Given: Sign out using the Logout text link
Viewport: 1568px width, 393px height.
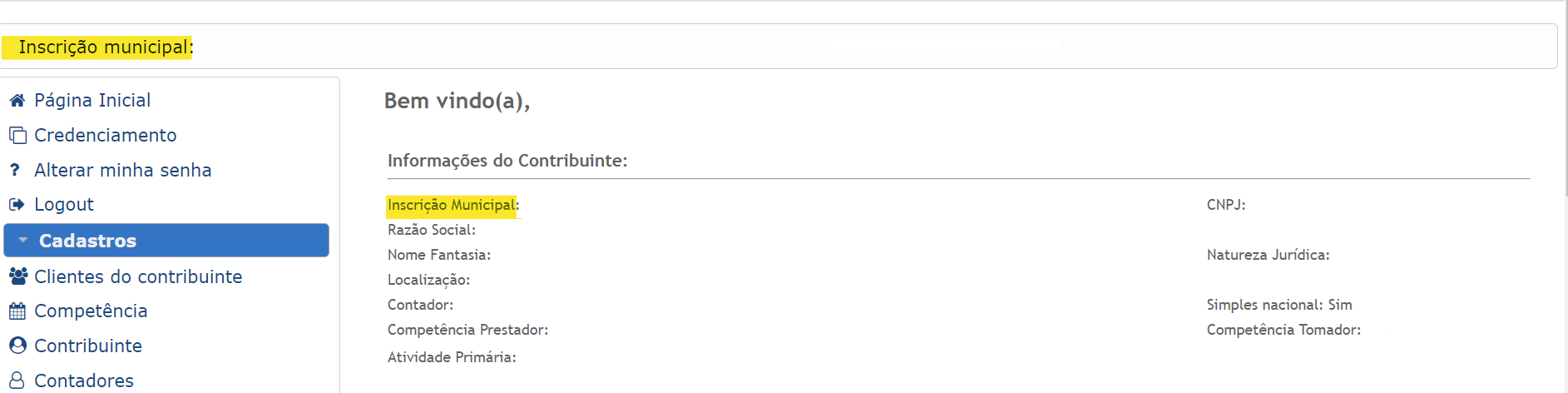Looking at the screenshot, I should pyautogui.click(x=64, y=204).
